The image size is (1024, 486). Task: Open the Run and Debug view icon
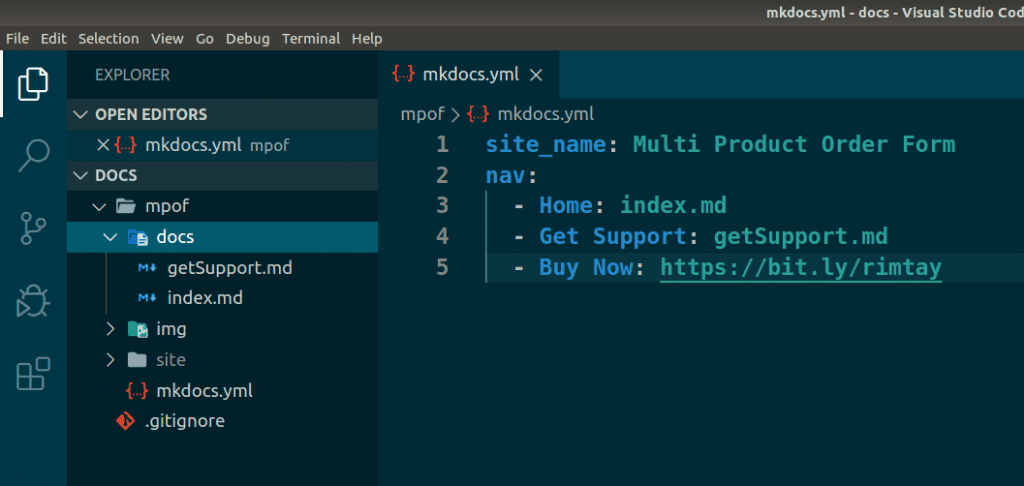tap(33, 302)
